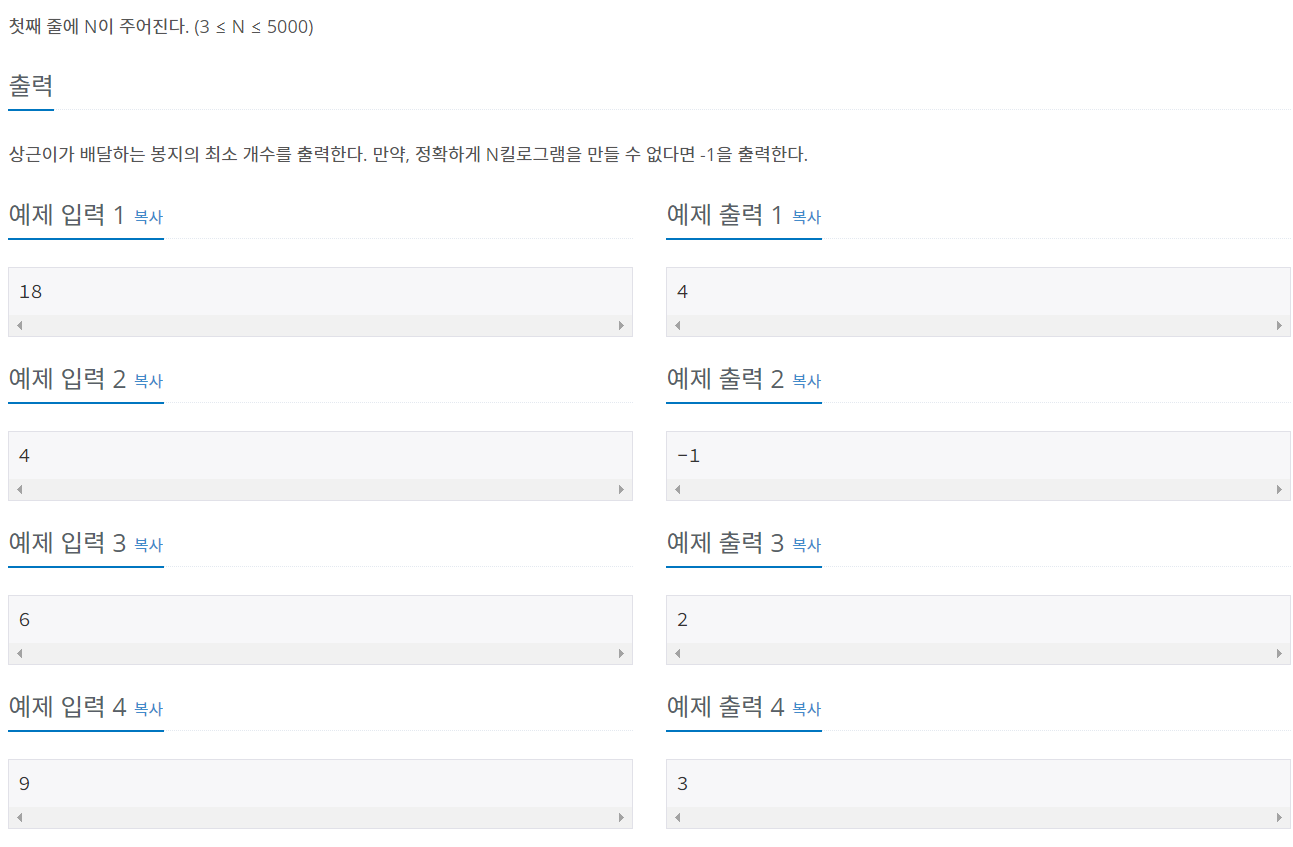Click right scroll arrow of example input 1
The image size is (1293, 847).
coord(621,326)
